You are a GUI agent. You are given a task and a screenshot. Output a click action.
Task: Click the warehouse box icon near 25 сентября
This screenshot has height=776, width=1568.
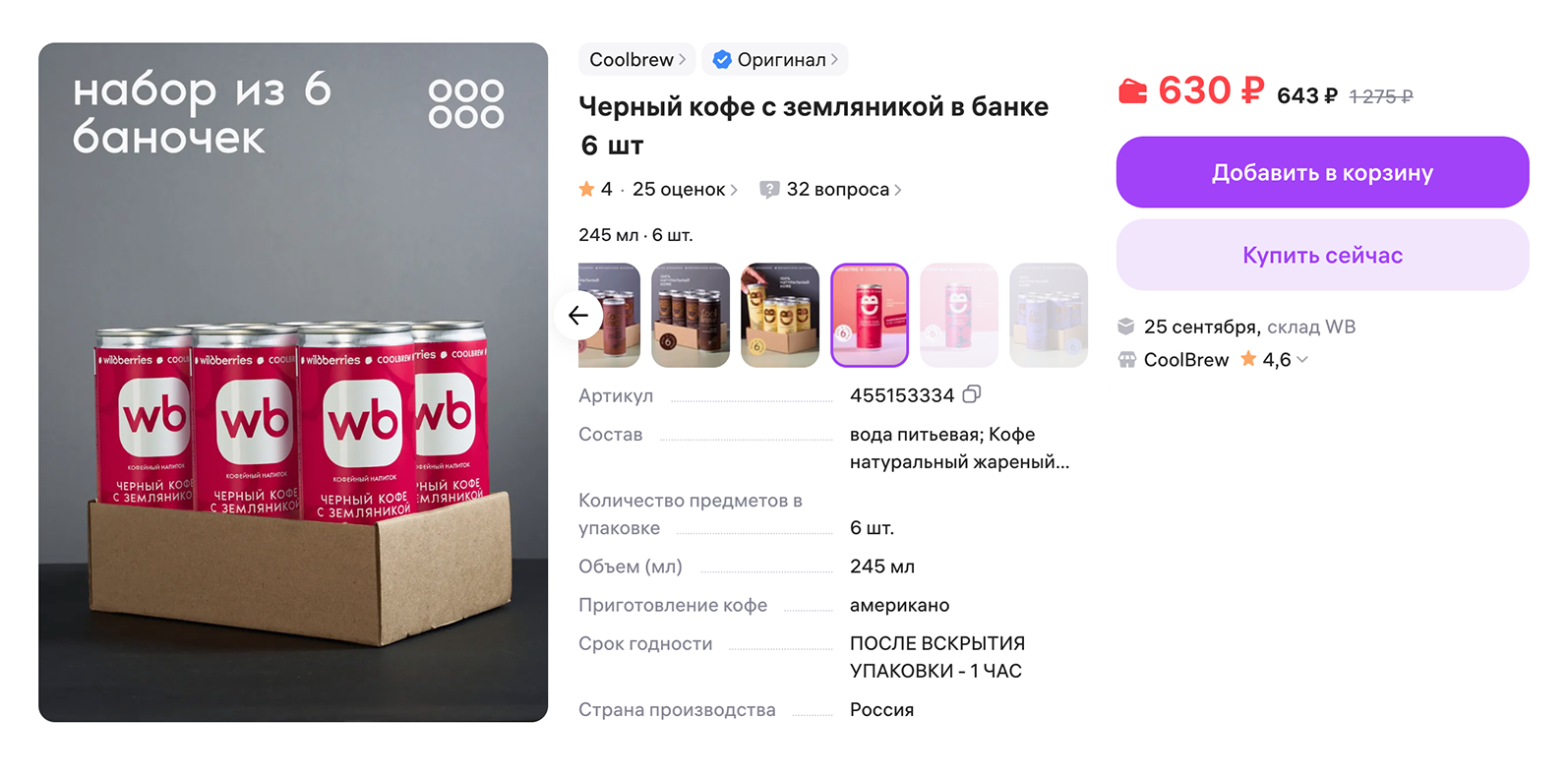[1126, 327]
